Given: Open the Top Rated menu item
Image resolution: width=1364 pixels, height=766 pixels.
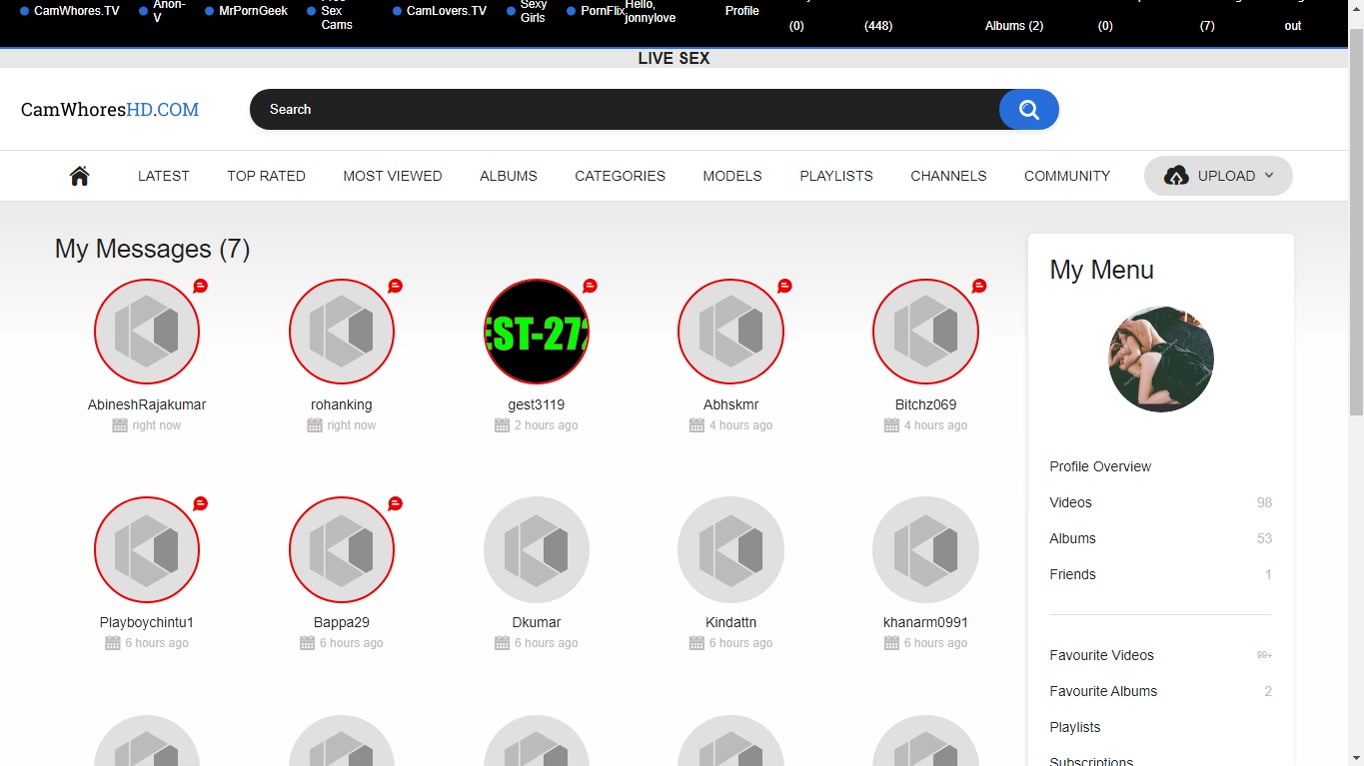Looking at the screenshot, I should pyautogui.click(x=266, y=176).
